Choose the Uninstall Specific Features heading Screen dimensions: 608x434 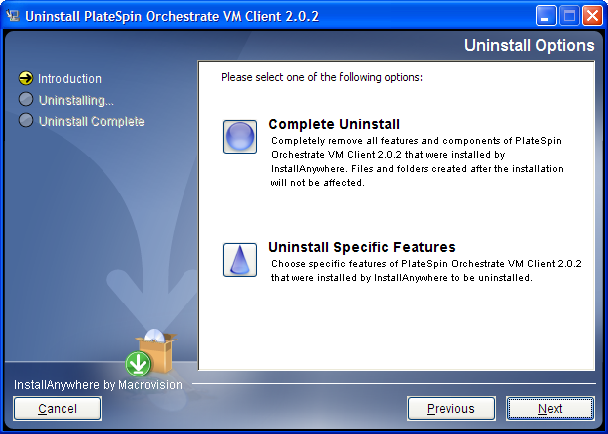362,247
